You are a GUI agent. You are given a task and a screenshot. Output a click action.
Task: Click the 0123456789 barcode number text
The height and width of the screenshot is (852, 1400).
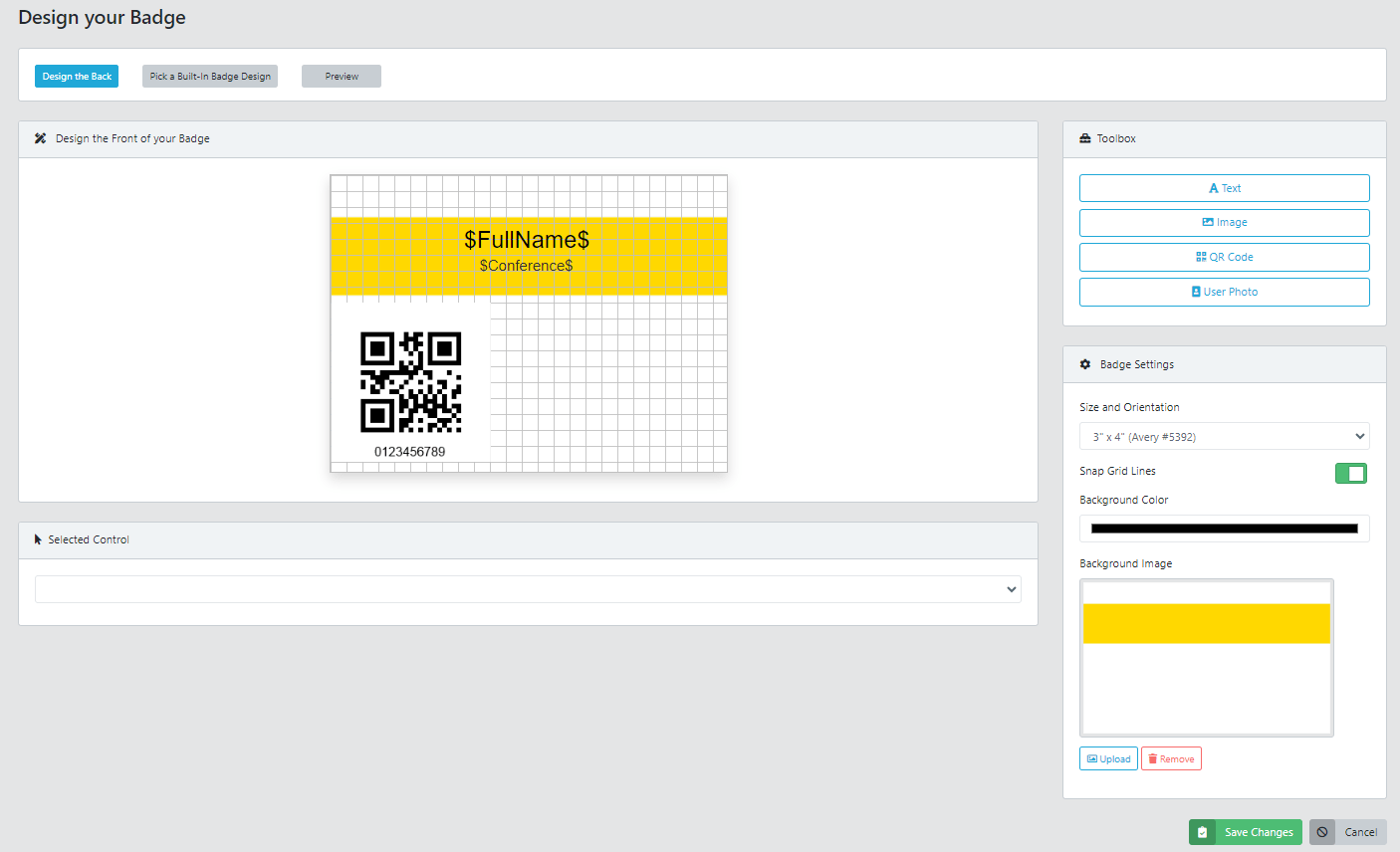coord(410,452)
